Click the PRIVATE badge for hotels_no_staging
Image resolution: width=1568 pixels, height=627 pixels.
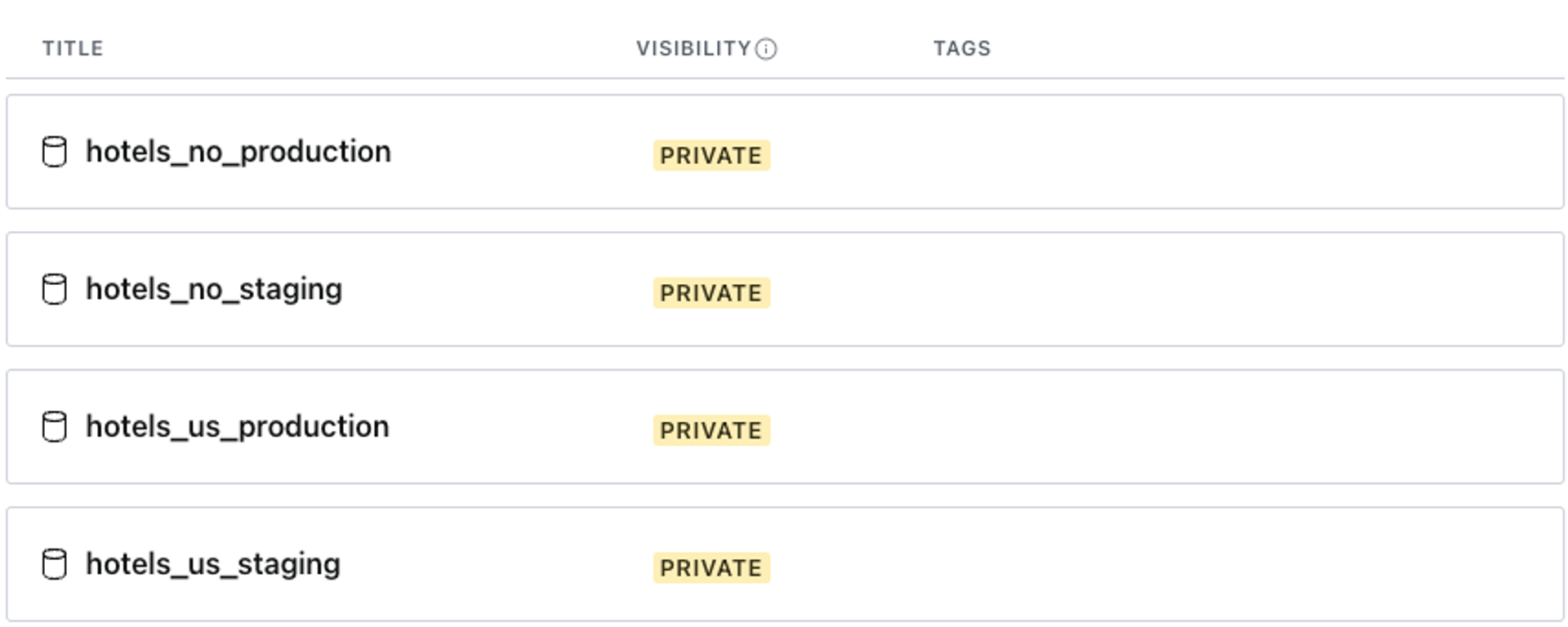click(x=711, y=292)
